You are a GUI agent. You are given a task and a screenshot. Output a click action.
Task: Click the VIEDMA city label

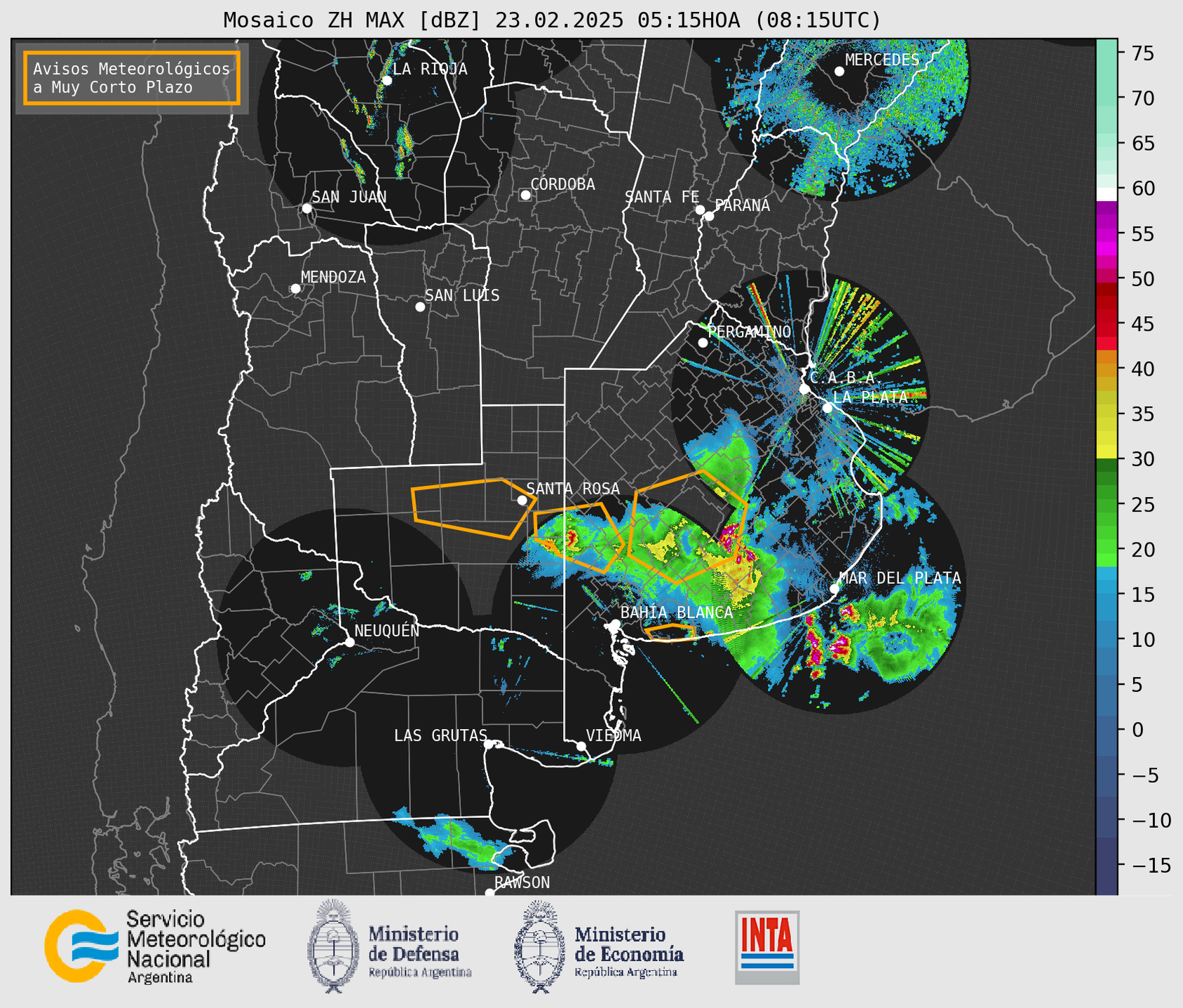point(614,735)
